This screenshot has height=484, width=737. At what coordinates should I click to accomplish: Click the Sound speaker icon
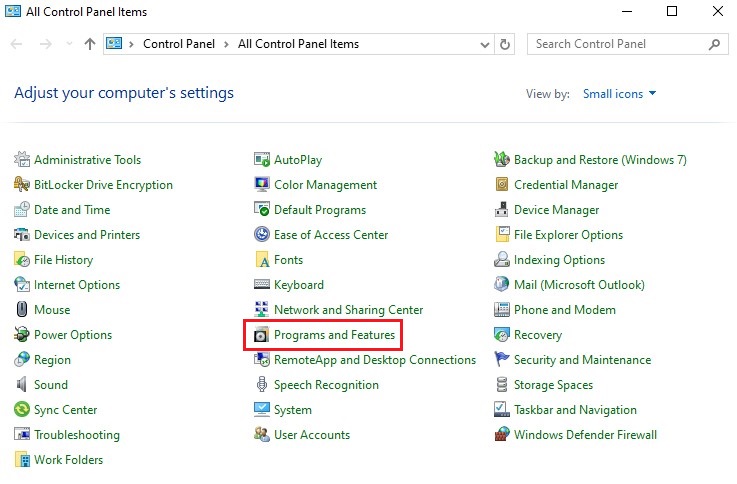click(x=22, y=385)
